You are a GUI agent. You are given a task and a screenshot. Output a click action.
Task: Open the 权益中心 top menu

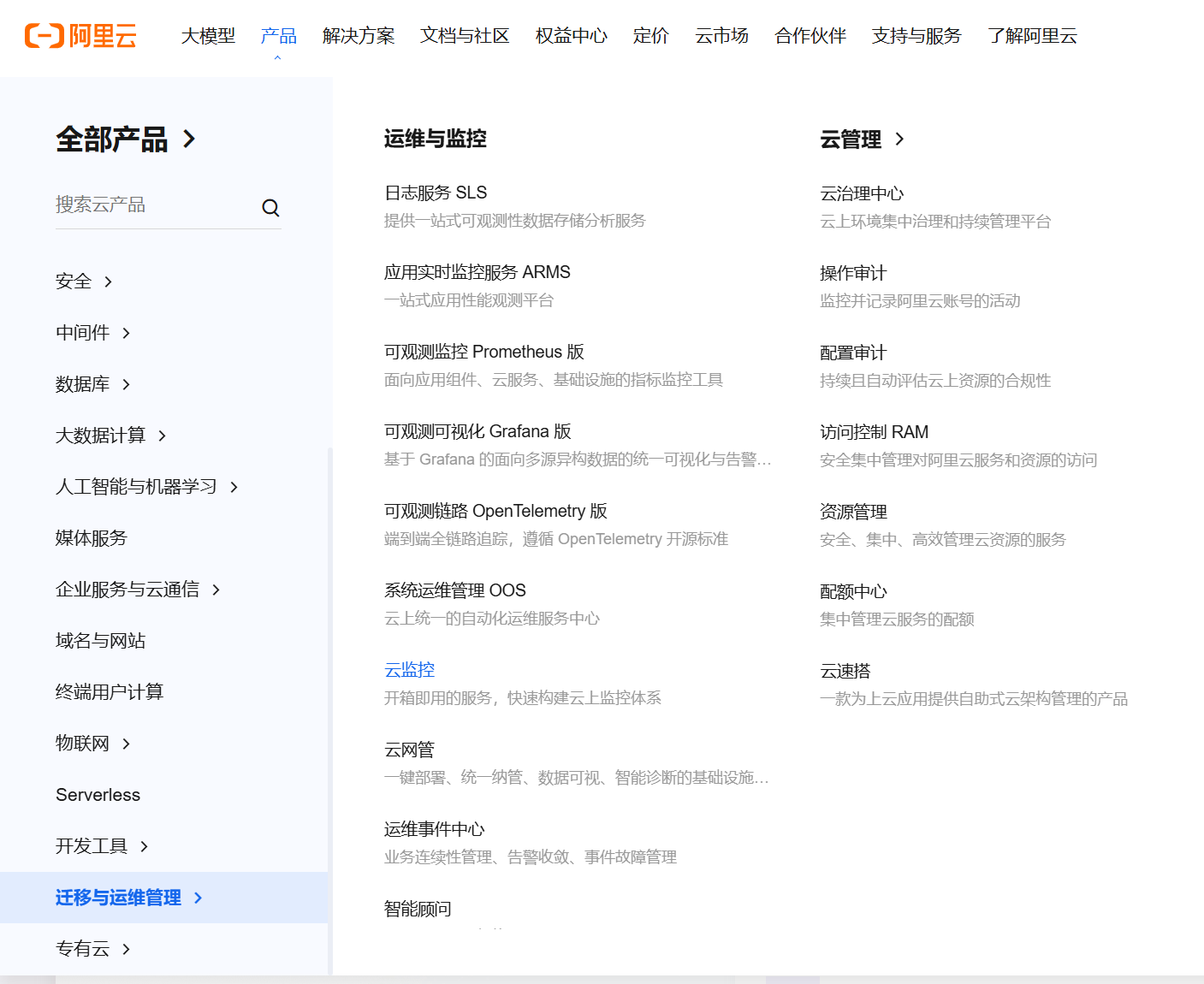tap(571, 36)
